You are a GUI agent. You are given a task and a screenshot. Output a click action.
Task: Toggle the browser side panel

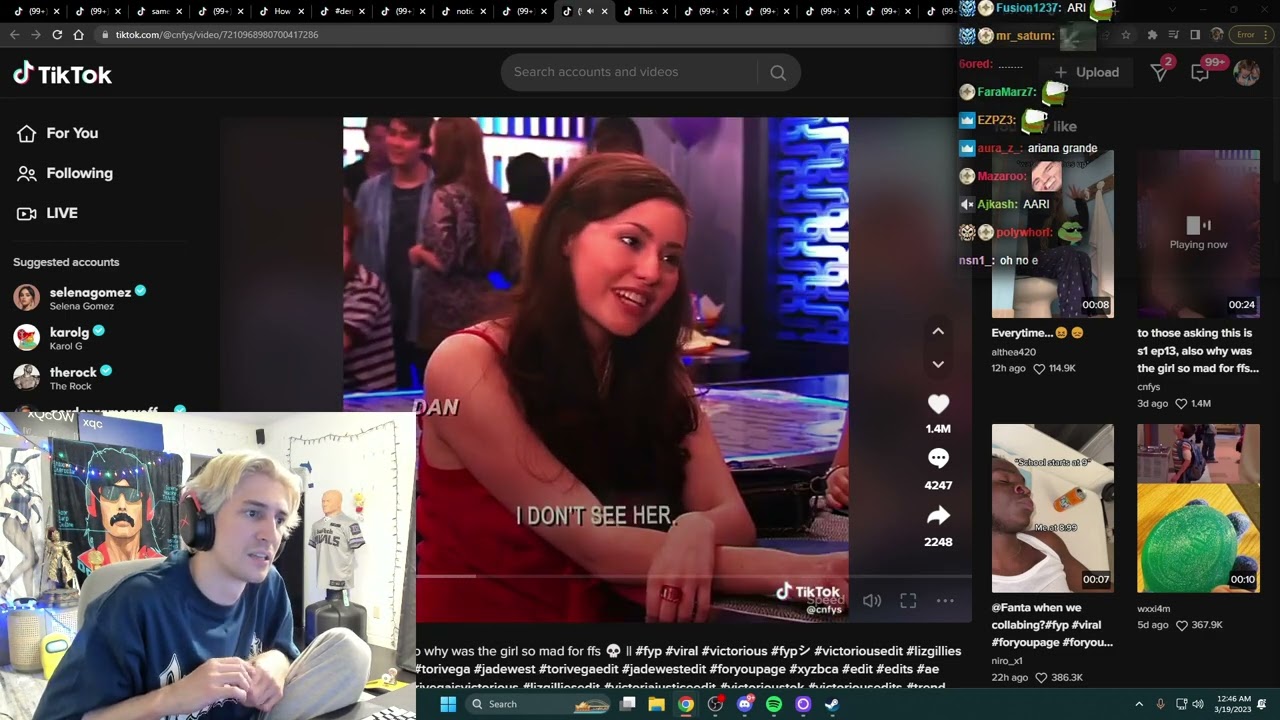pyautogui.click(x=1194, y=34)
